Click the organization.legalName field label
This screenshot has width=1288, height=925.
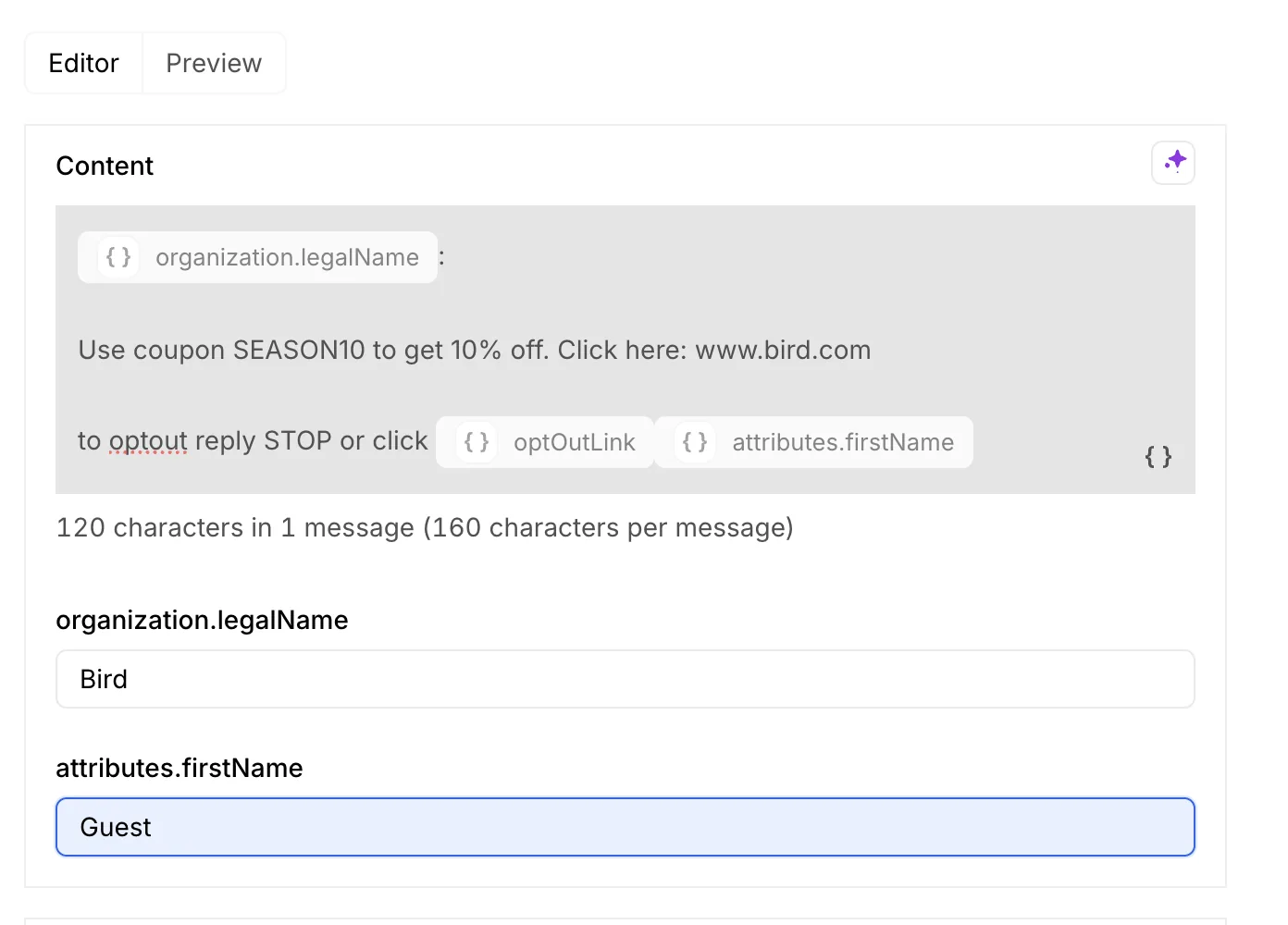point(202,620)
